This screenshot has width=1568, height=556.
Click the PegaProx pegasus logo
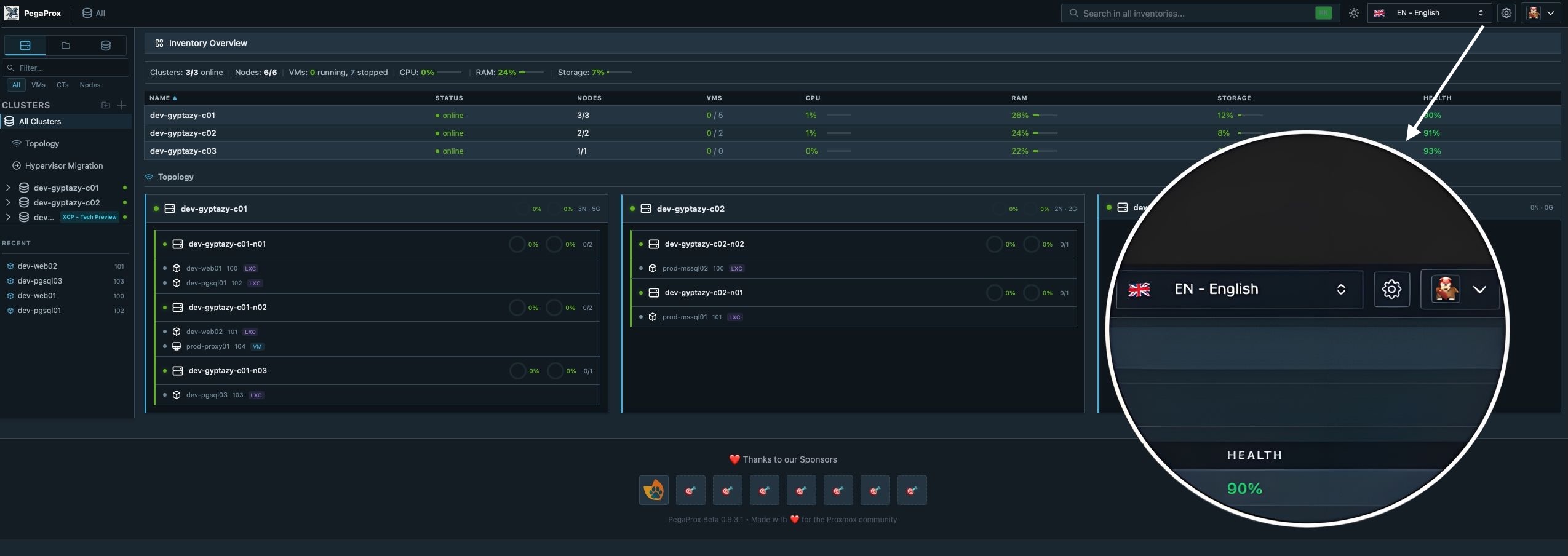tap(12, 13)
